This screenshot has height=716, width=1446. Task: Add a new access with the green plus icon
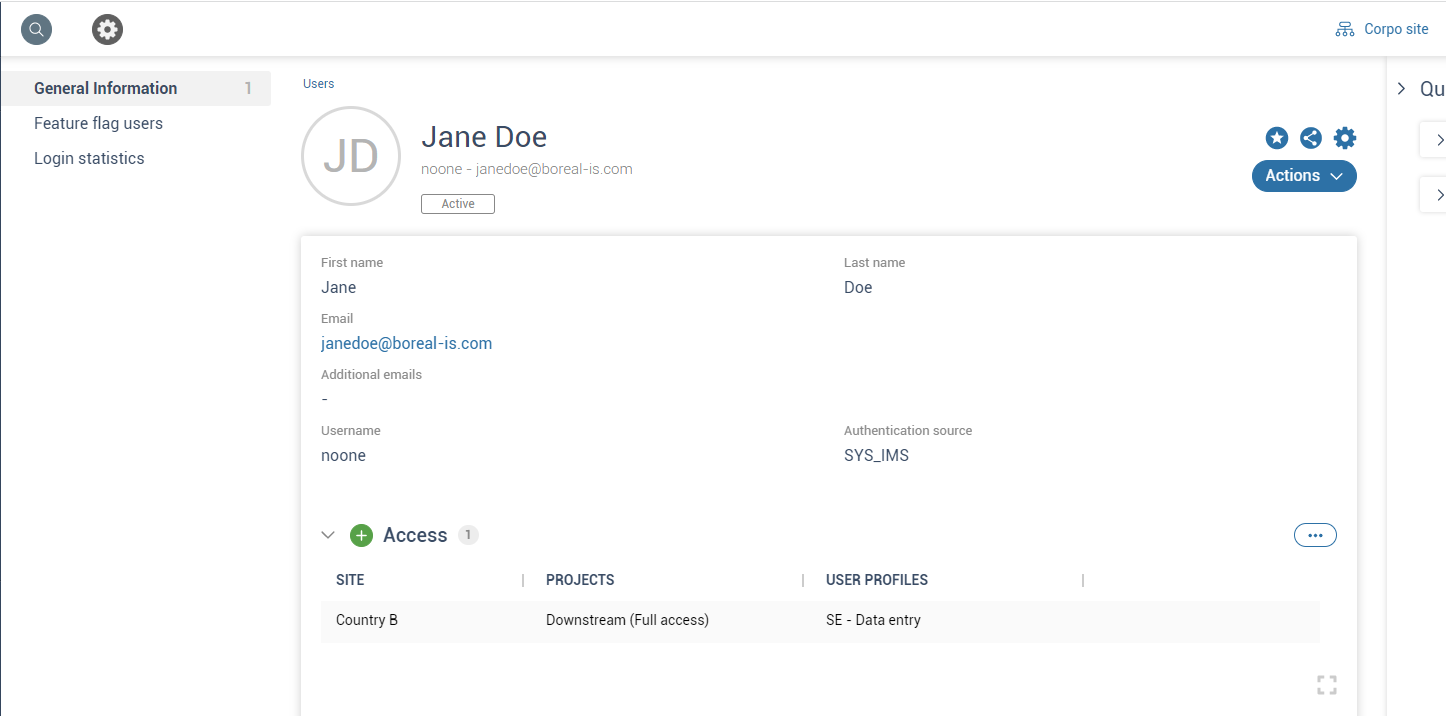[361, 535]
